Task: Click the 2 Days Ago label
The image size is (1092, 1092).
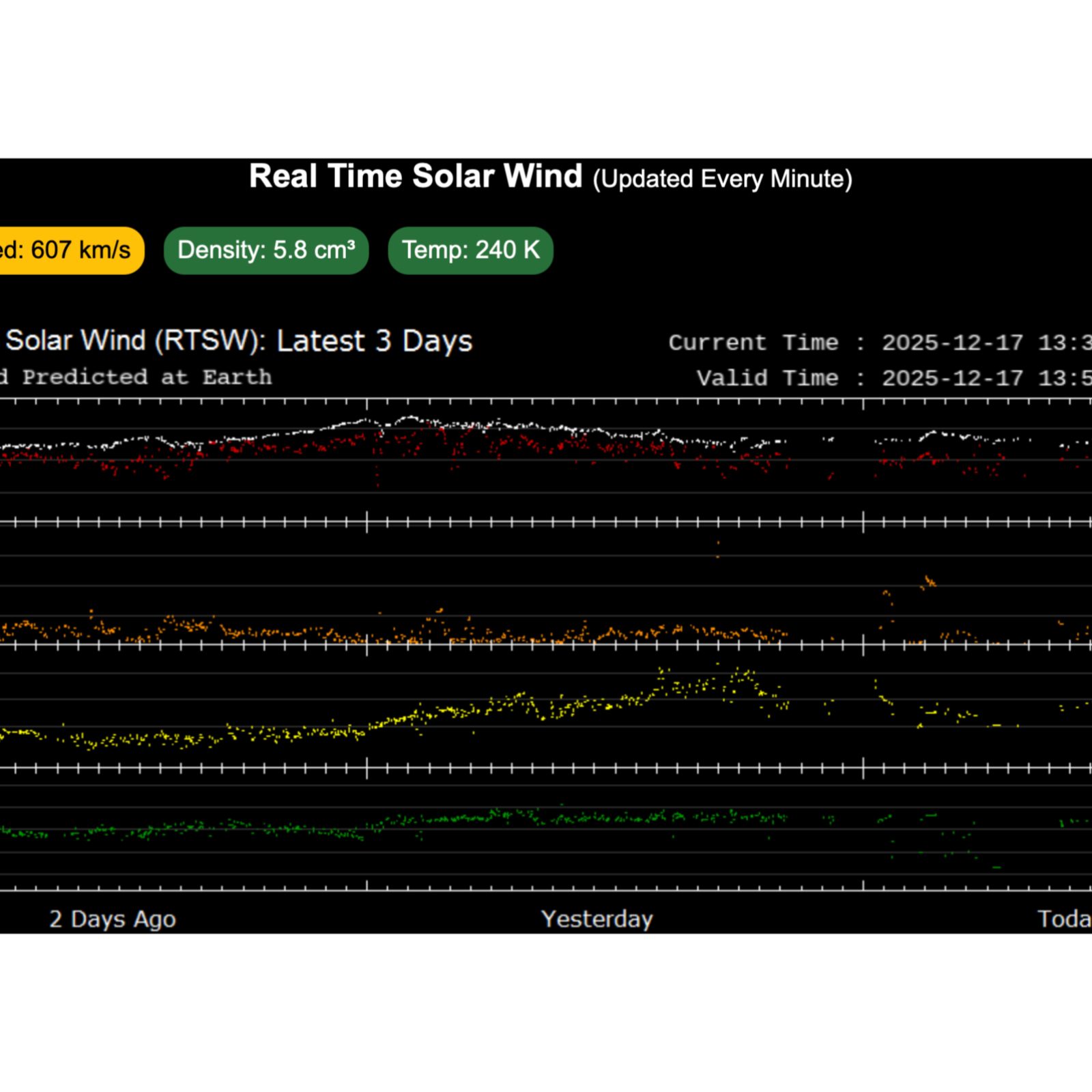Action: coord(112,919)
